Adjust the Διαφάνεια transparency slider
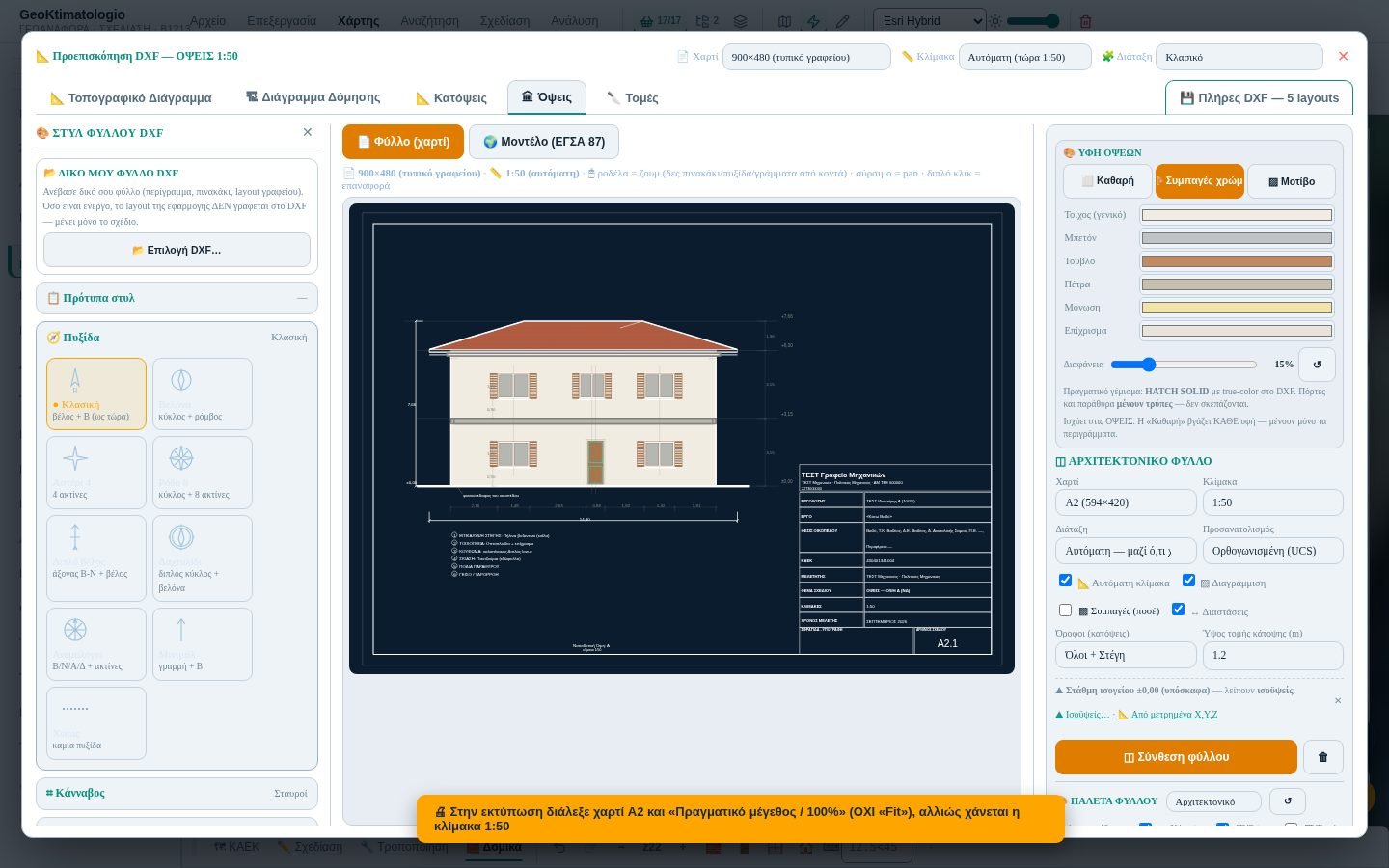 (1184, 365)
